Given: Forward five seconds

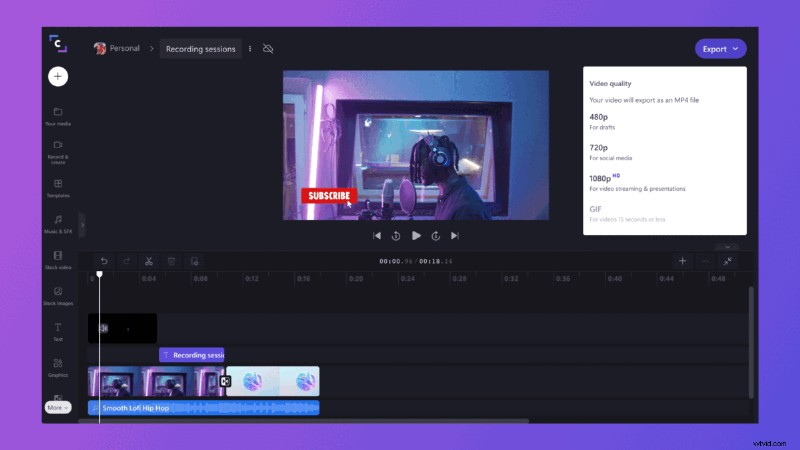Looking at the screenshot, I should coord(435,236).
